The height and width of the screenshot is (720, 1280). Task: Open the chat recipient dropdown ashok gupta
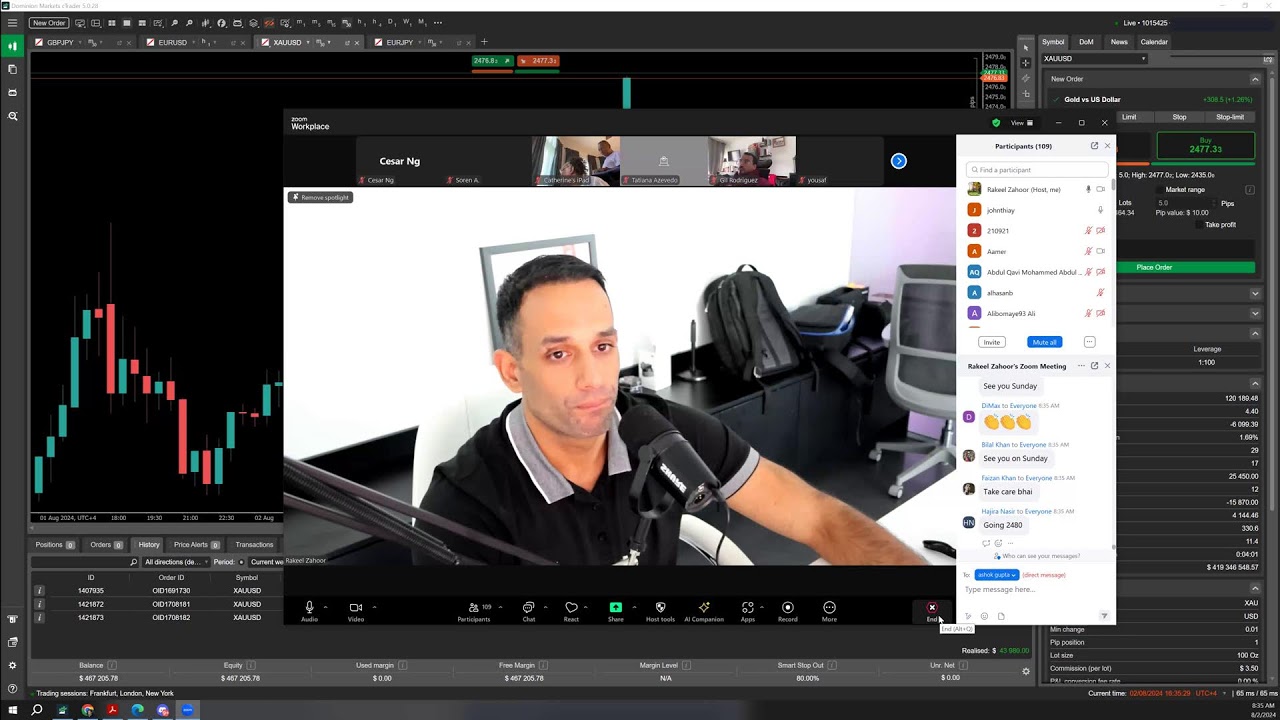pos(997,575)
